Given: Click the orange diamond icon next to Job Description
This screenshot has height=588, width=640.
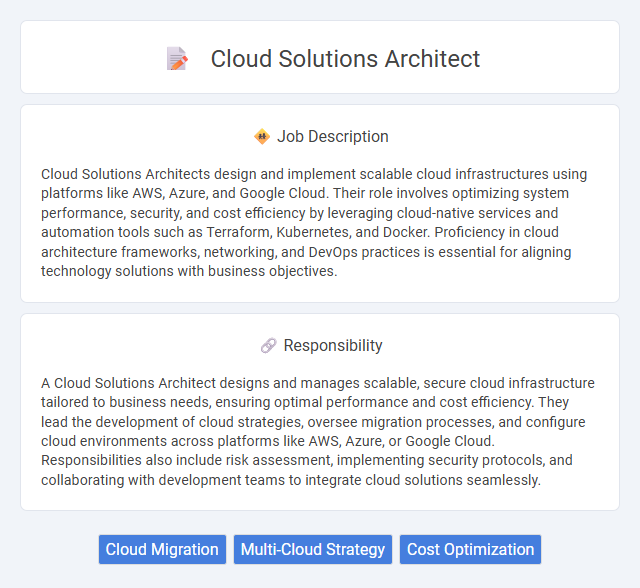Looking at the screenshot, I should (262, 137).
